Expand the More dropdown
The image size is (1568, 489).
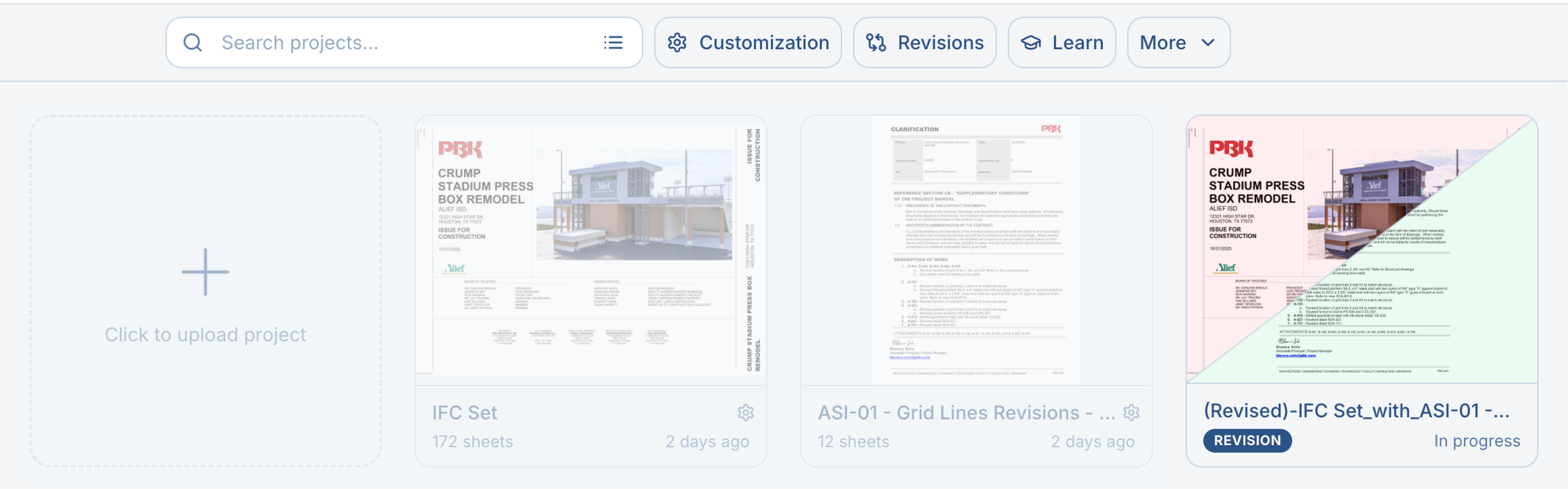[x=1178, y=43]
